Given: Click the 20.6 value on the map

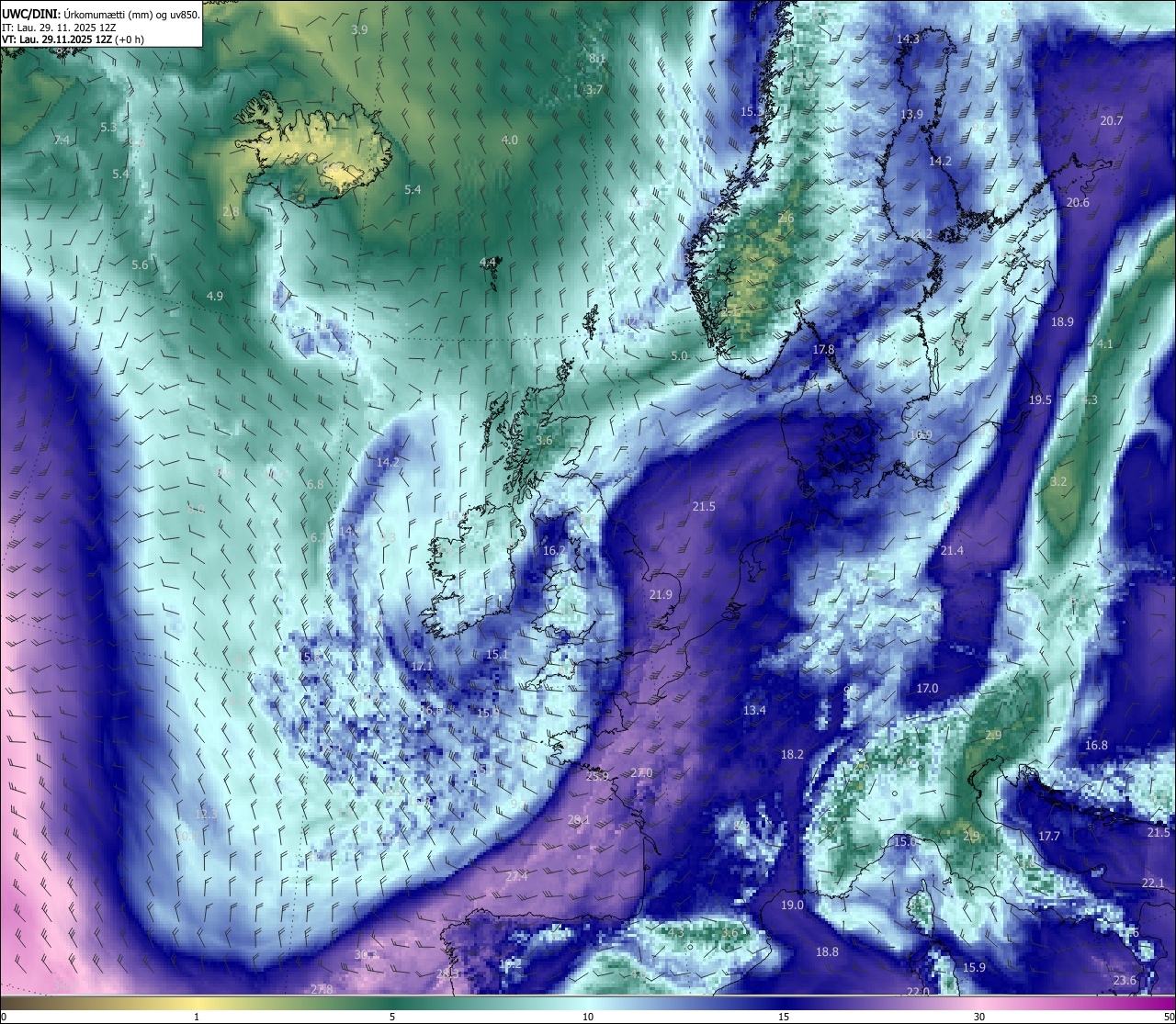Looking at the screenshot, I should [x=1078, y=202].
